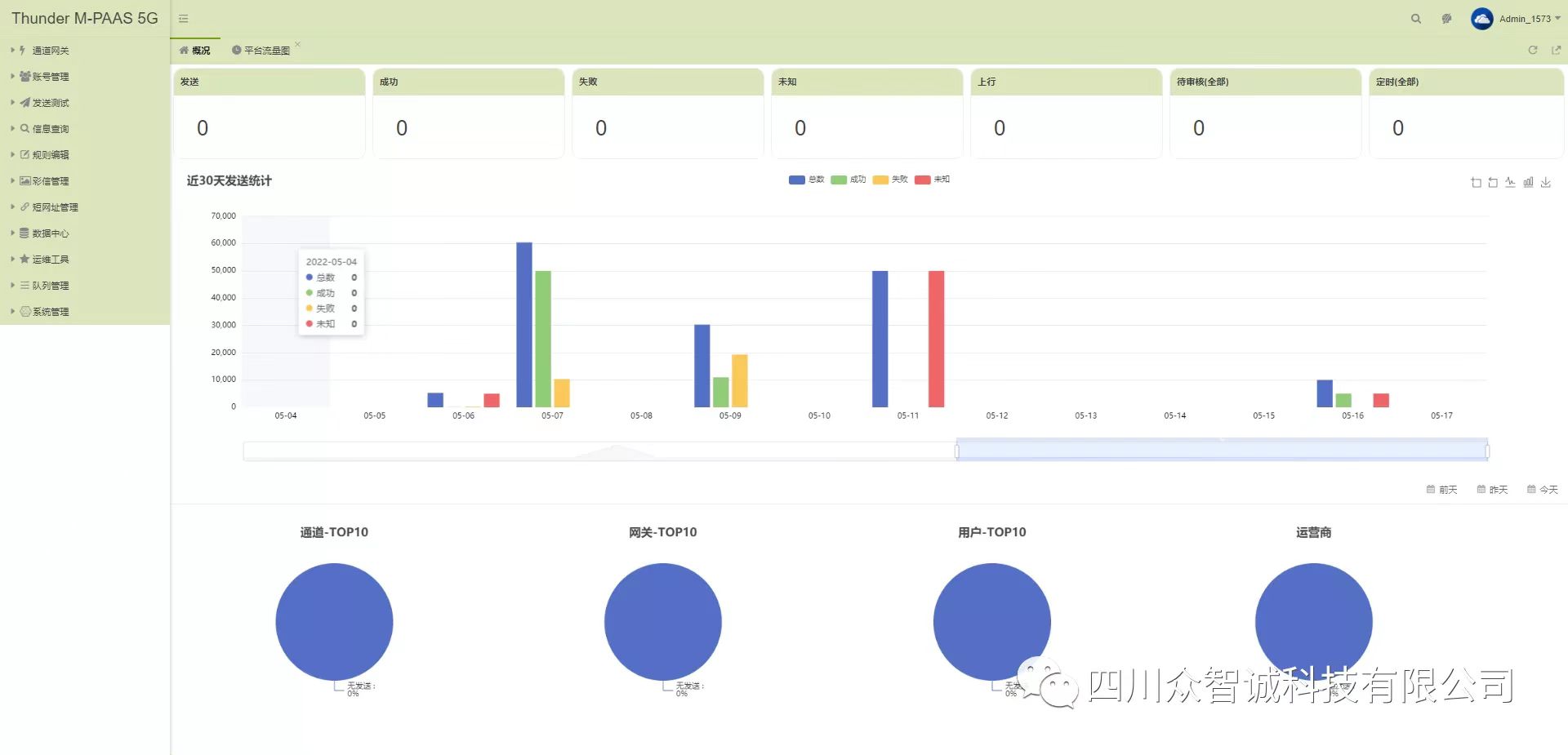This screenshot has height=755, width=1568.
Task: Click the search magnifier in the top bar
Action: [1416, 19]
